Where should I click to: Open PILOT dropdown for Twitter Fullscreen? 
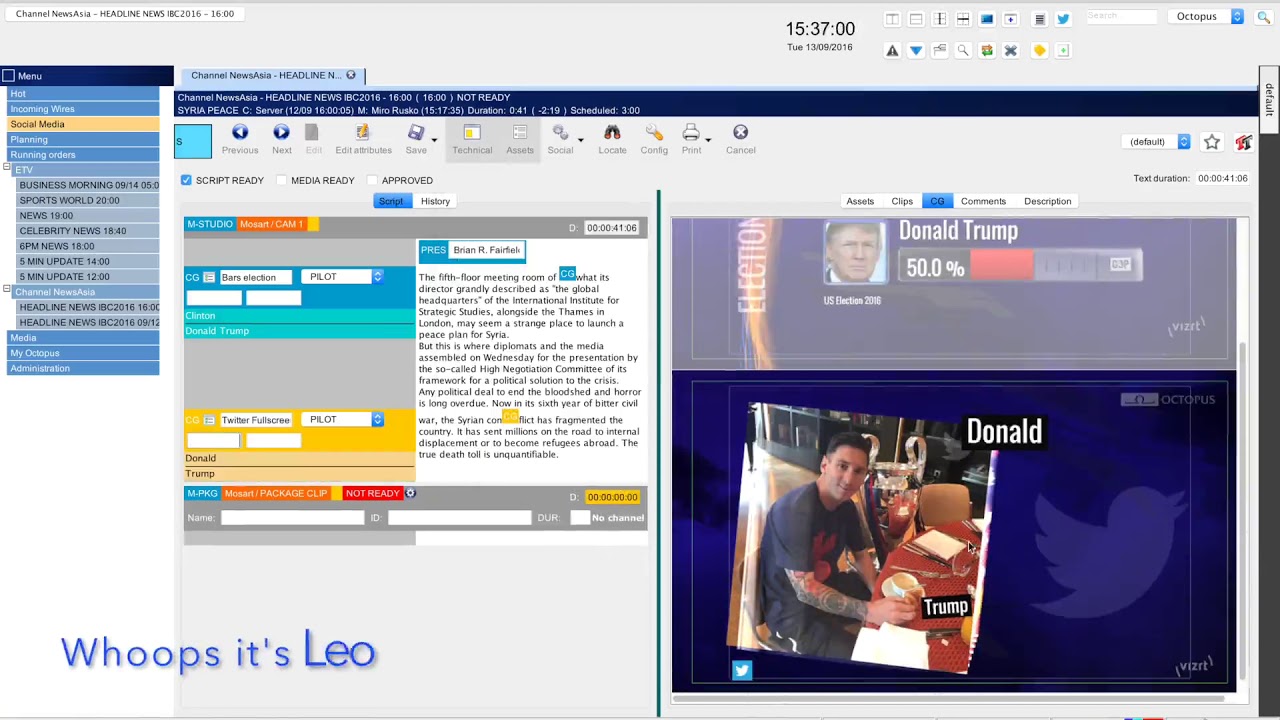342,420
